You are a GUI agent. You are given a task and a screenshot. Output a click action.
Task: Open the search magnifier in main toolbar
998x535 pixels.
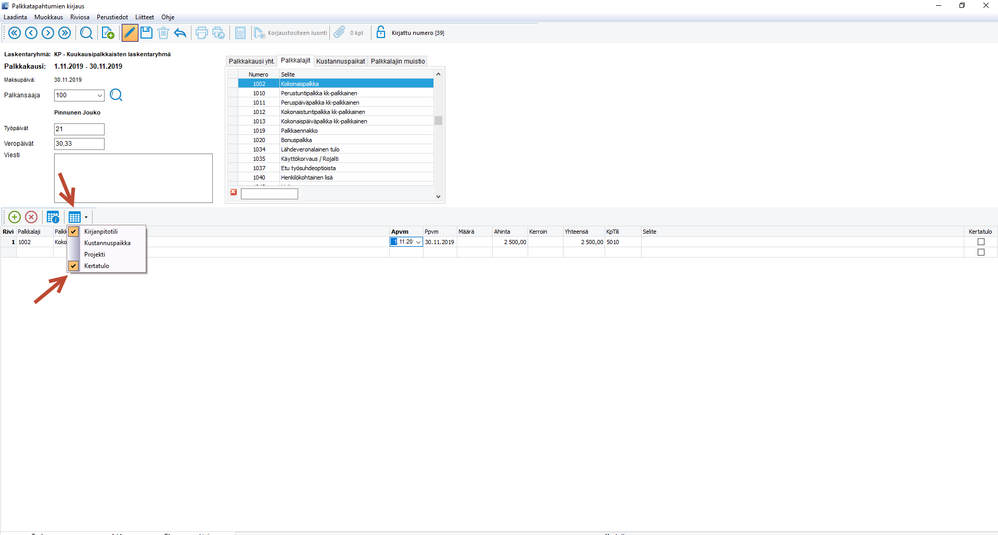click(x=86, y=33)
